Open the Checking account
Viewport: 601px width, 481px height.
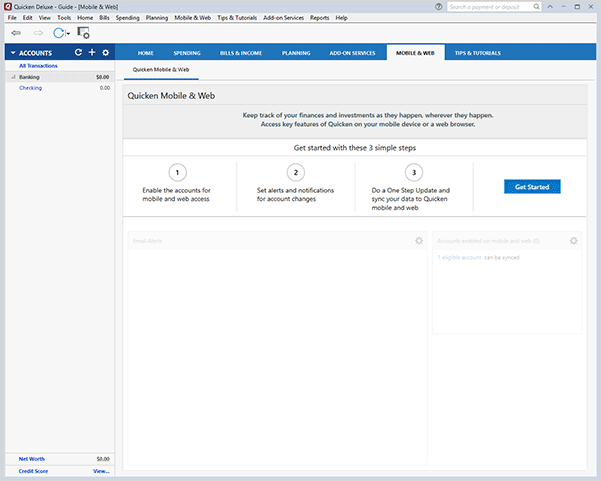coord(31,88)
